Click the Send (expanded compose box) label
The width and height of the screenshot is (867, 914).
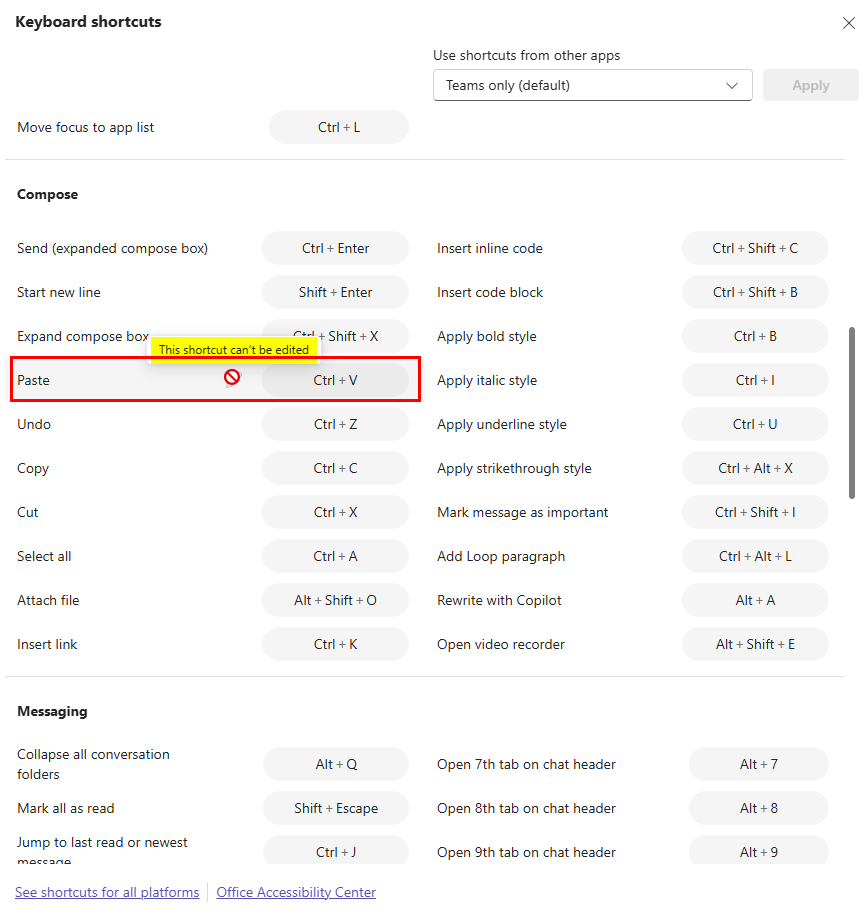(x=113, y=248)
